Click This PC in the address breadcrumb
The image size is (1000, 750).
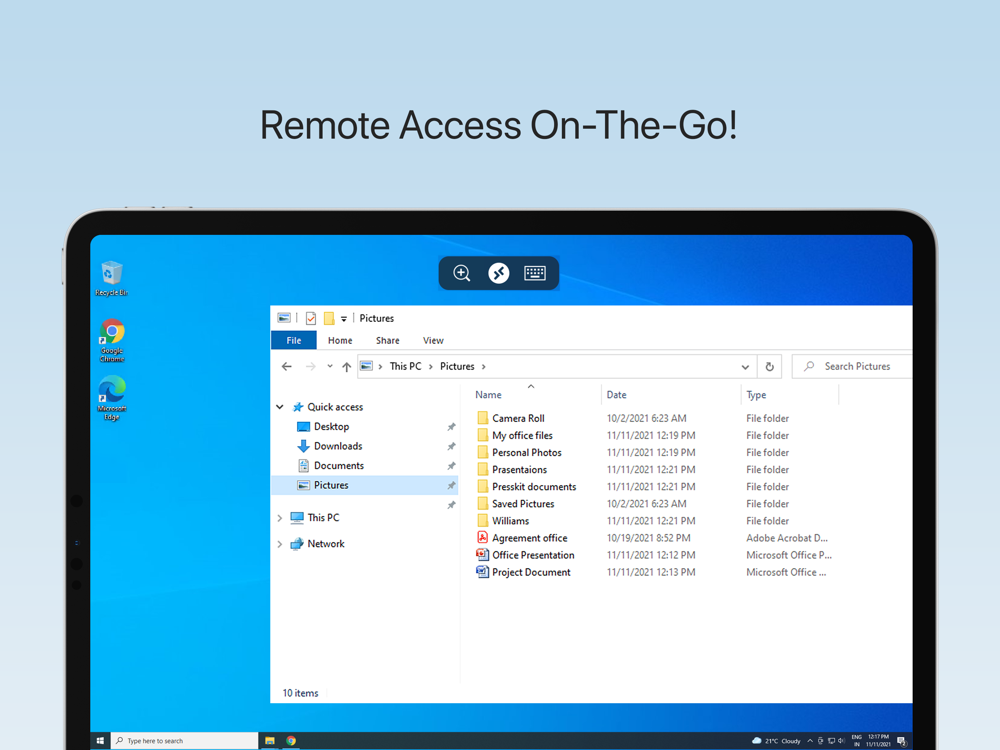[406, 367]
